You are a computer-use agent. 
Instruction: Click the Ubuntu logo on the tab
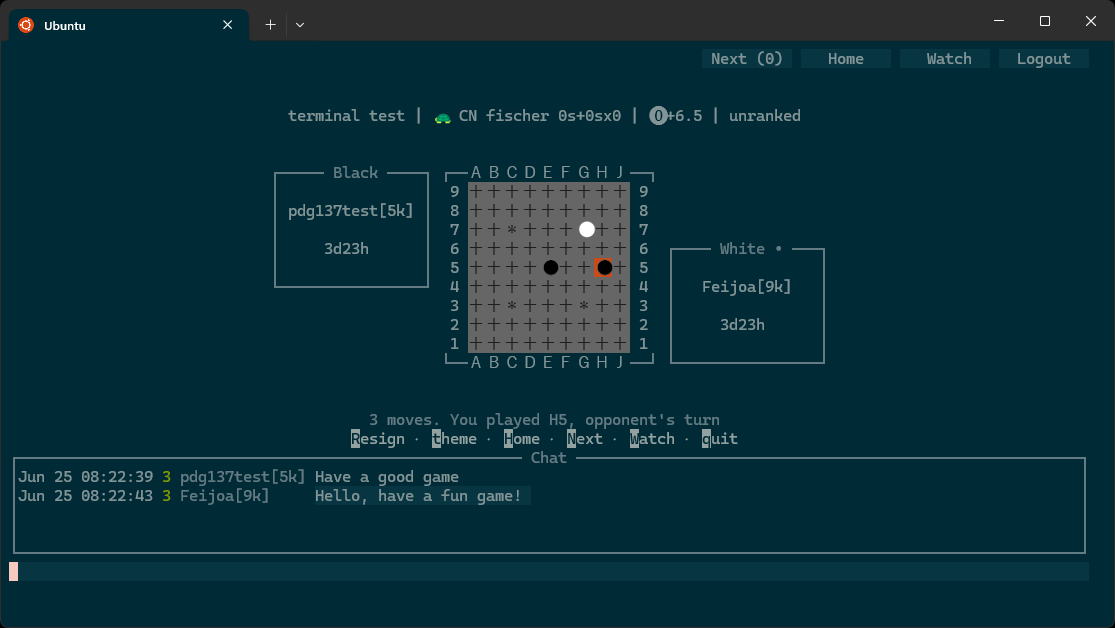point(26,25)
